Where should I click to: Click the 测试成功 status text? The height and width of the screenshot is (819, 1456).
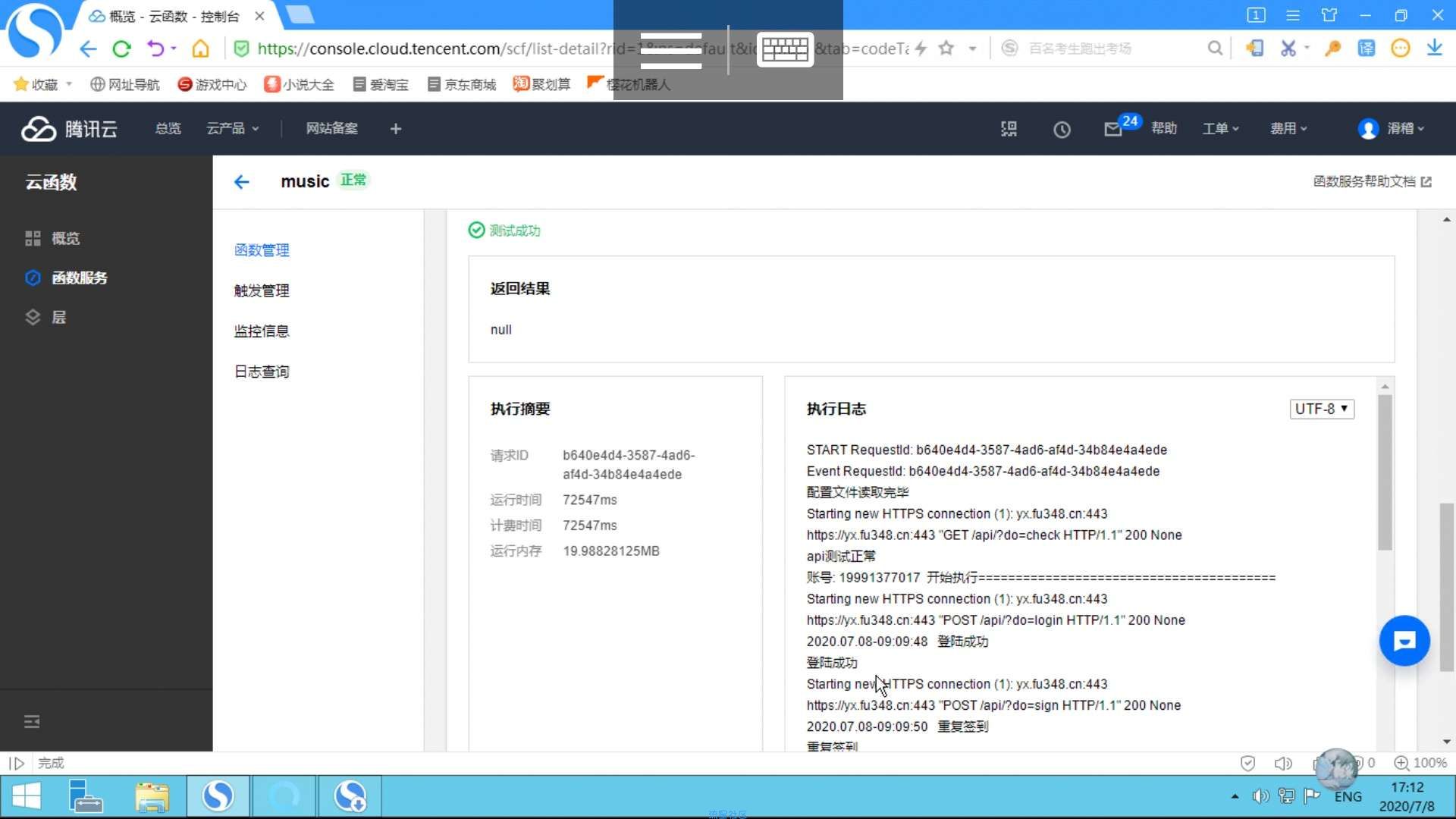pyautogui.click(x=514, y=231)
